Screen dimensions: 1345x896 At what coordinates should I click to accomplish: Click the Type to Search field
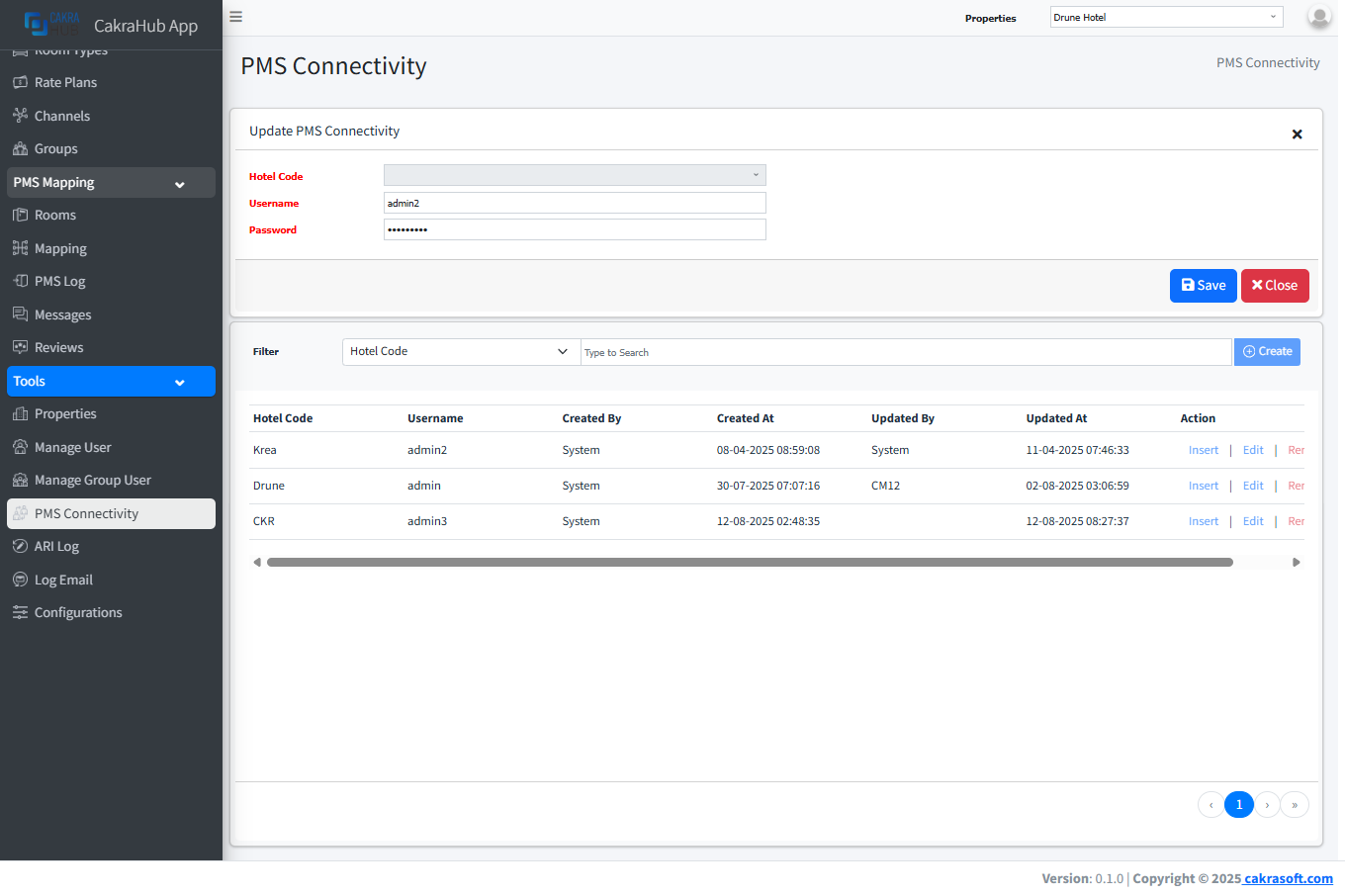905,352
